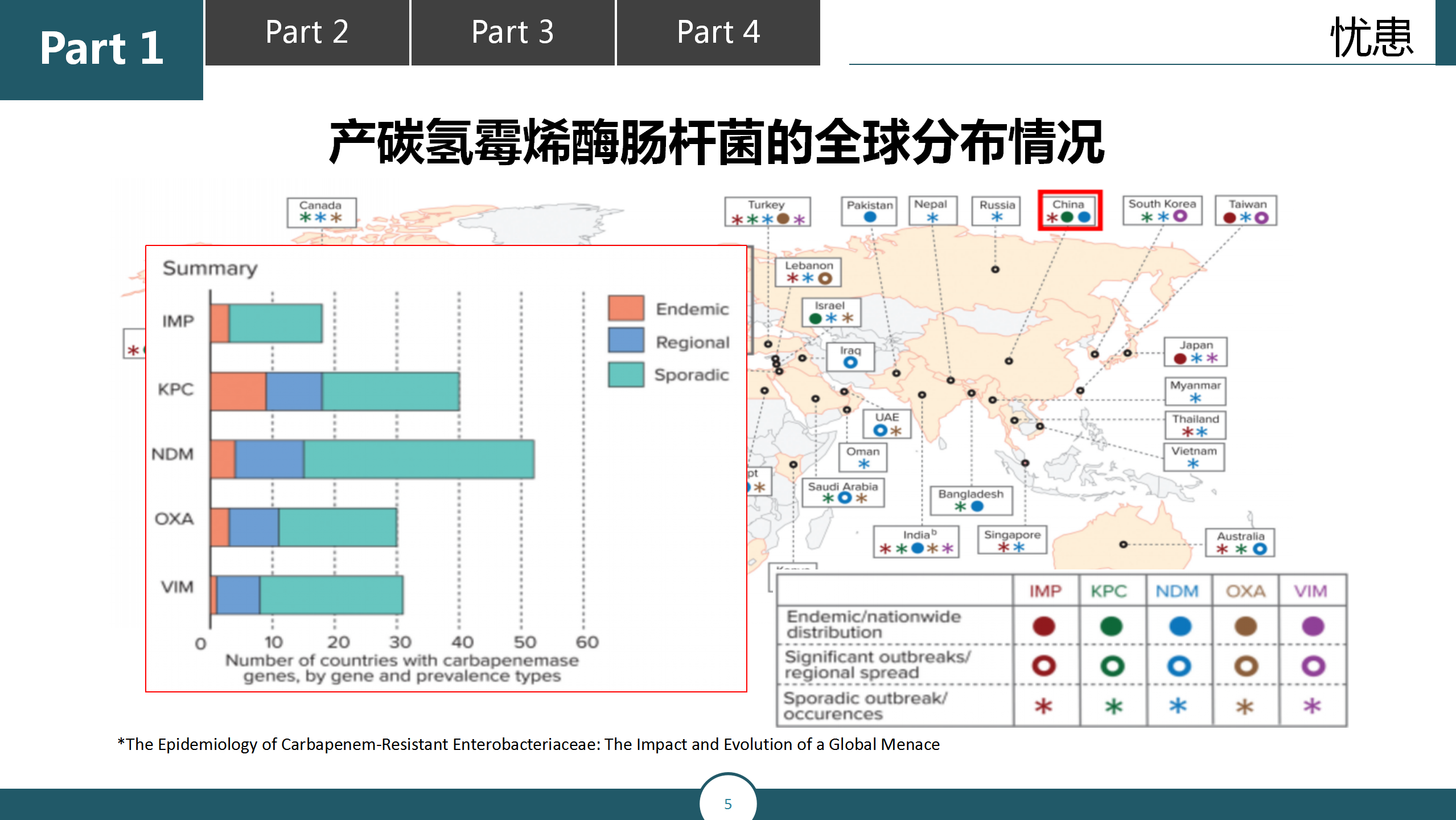Click the slide title 产碳氢霉烯酶肠杆菌的全球分布情况

coord(717,142)
